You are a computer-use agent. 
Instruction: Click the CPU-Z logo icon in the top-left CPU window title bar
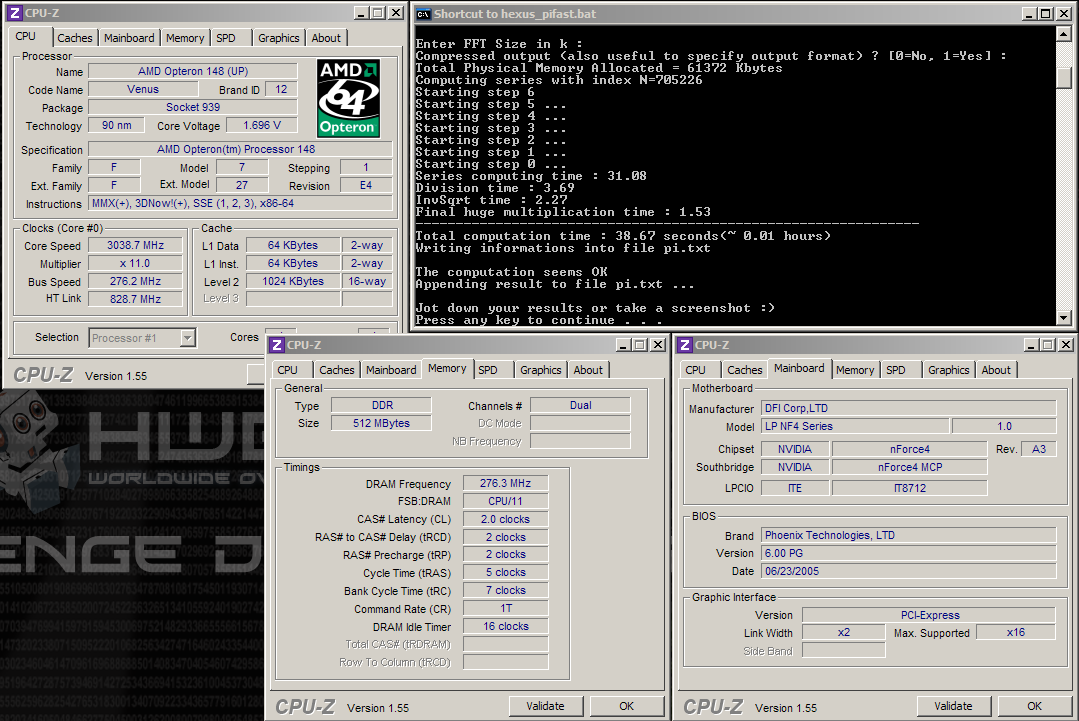coord(15,13)
